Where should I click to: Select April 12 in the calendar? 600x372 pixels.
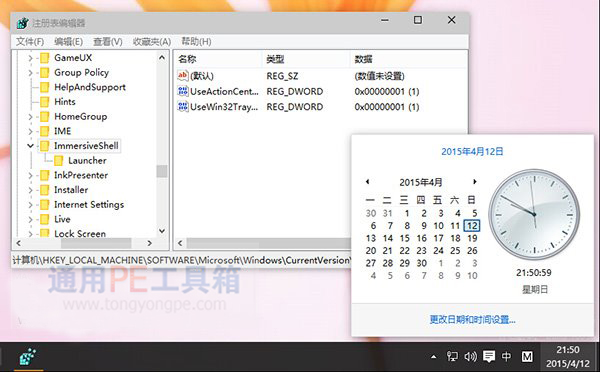[x=472, y=226]
